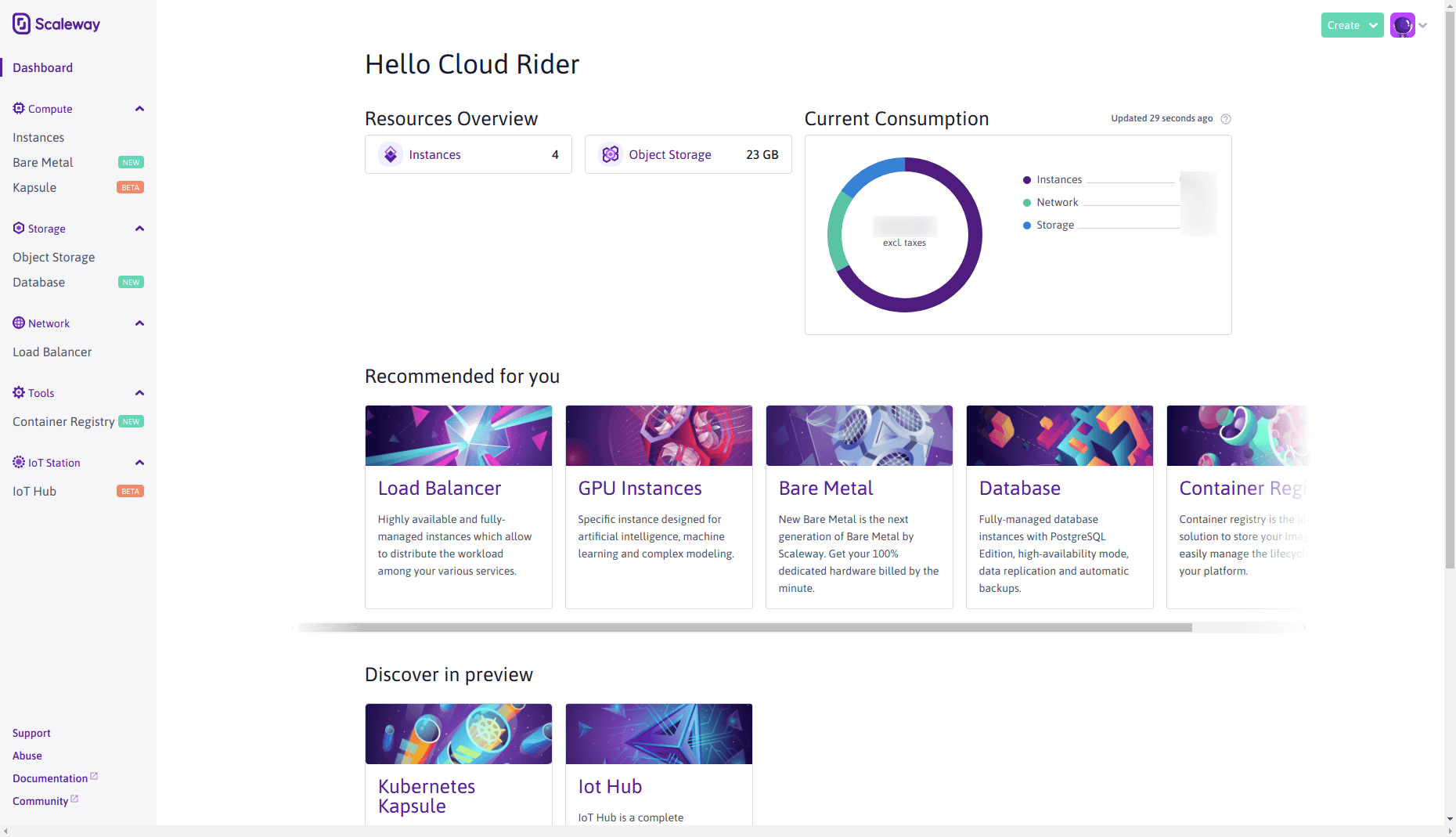This screenshot has width=1456, height=837.
Task: Open Load Balancer in the sidebar
Action: coord(52,352)
